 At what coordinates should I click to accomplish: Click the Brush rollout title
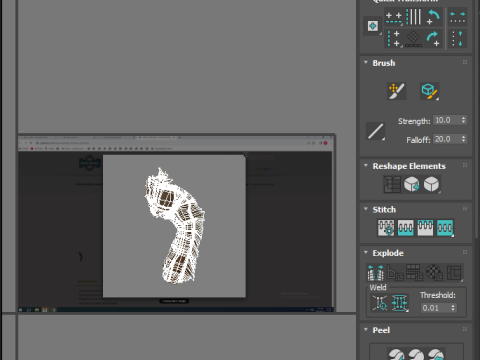pos(384,63)
